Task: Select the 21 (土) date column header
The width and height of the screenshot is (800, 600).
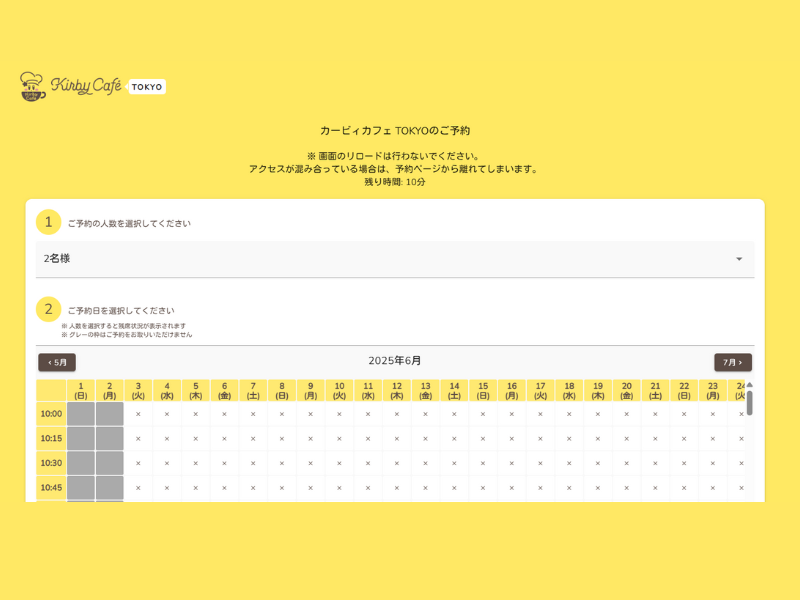Action: pos(656,391)
